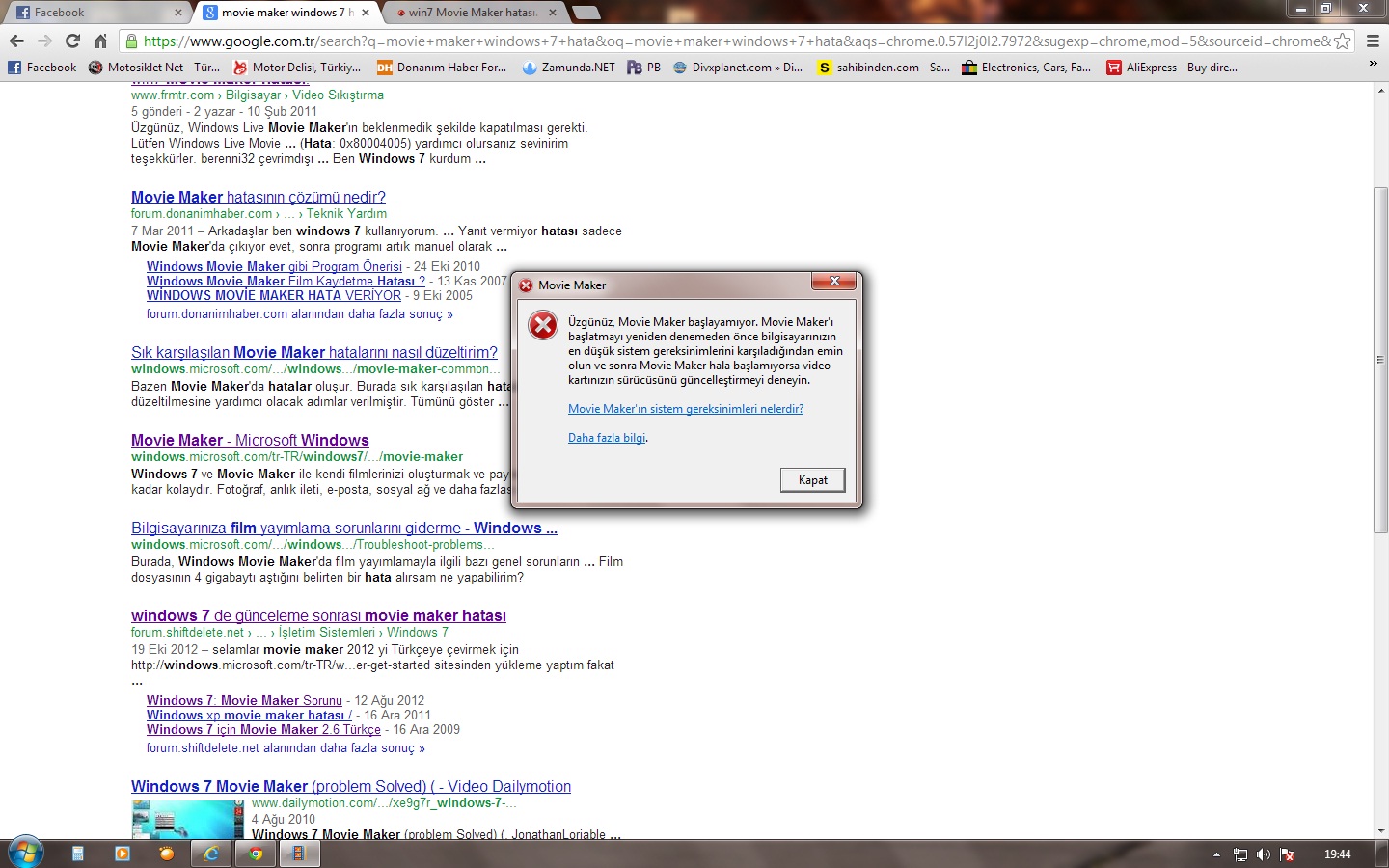Close the win7 Movie Maker hatası tab
Viewport: 1389px width, 868px height.
[x=553, y=13]
